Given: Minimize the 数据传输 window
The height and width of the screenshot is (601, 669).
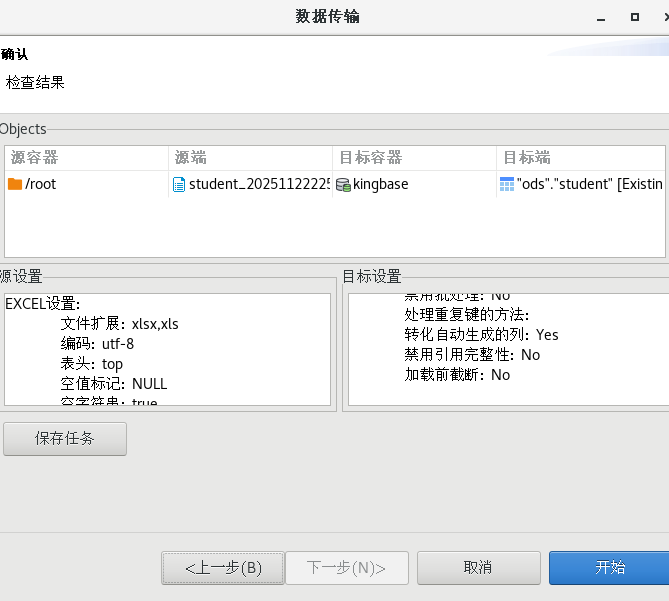Looking at the screenshot, I should (x=600, y=17).
